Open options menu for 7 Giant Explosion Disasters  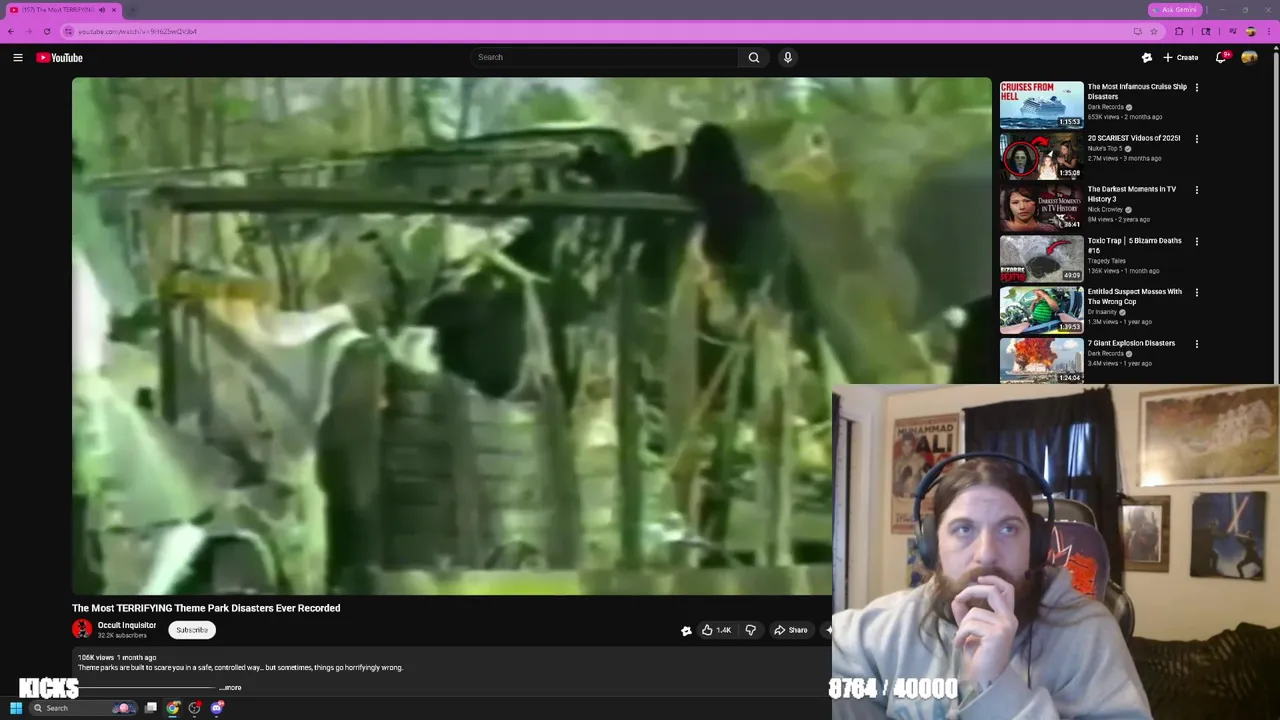(x=1196, y=343)
